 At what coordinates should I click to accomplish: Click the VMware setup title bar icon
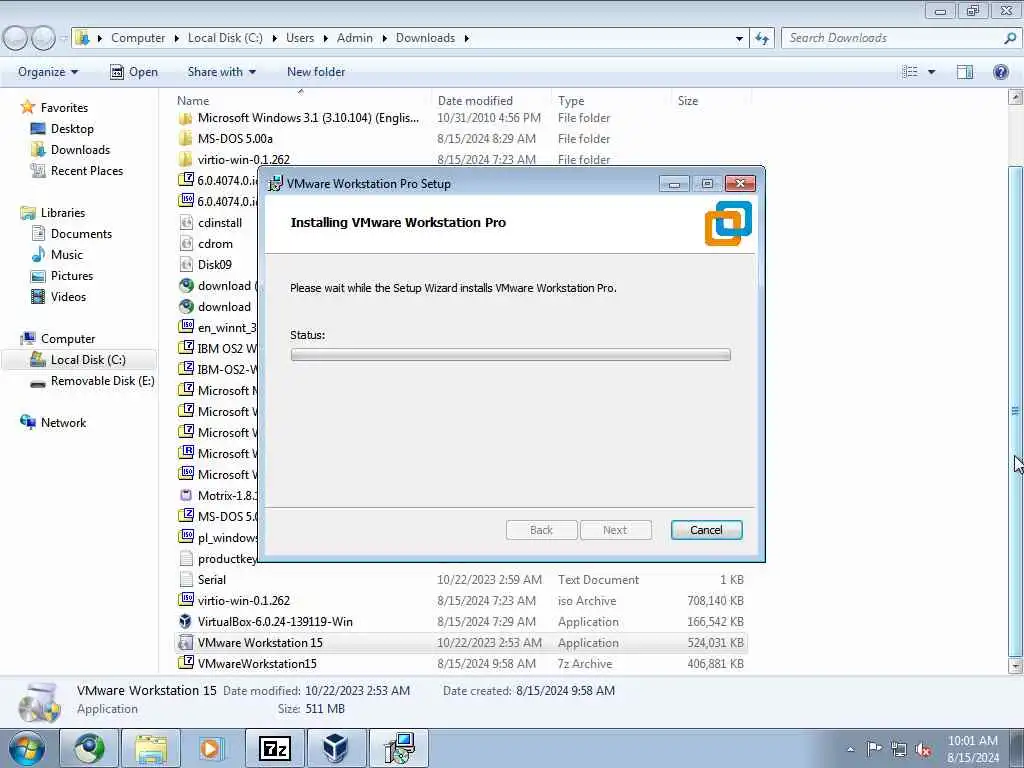276,184
